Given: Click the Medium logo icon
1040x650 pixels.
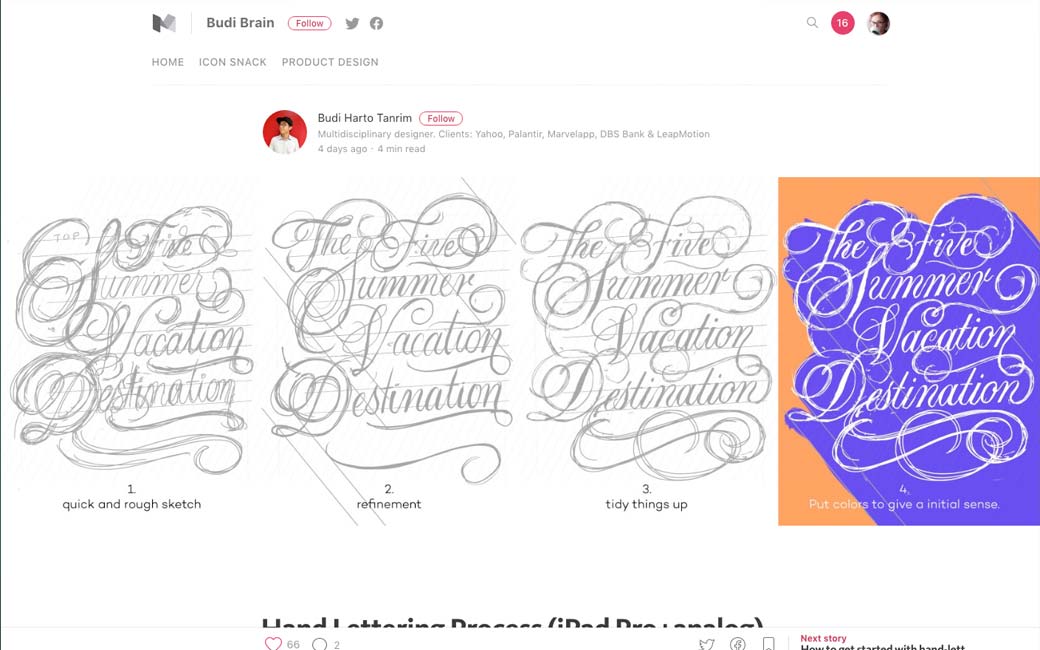Looking at the screenshot, I should (x=164, y=23).
